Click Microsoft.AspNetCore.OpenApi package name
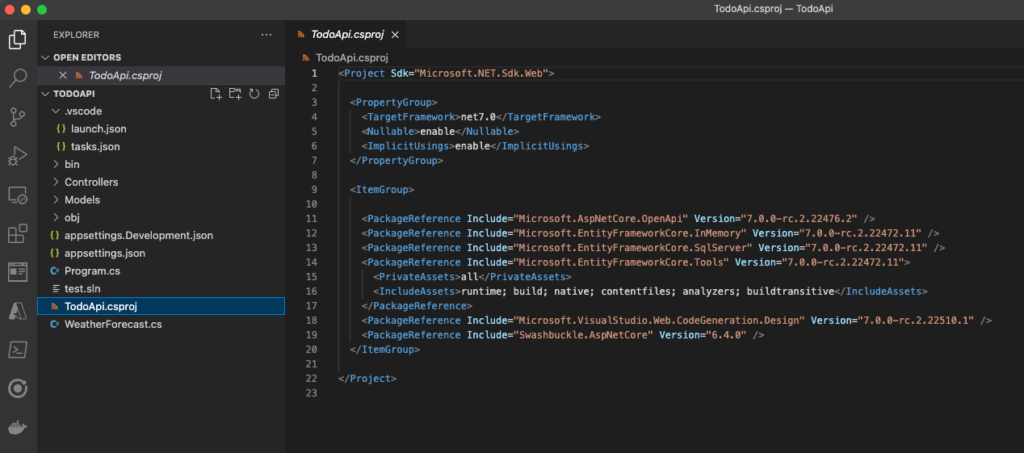 602,219
